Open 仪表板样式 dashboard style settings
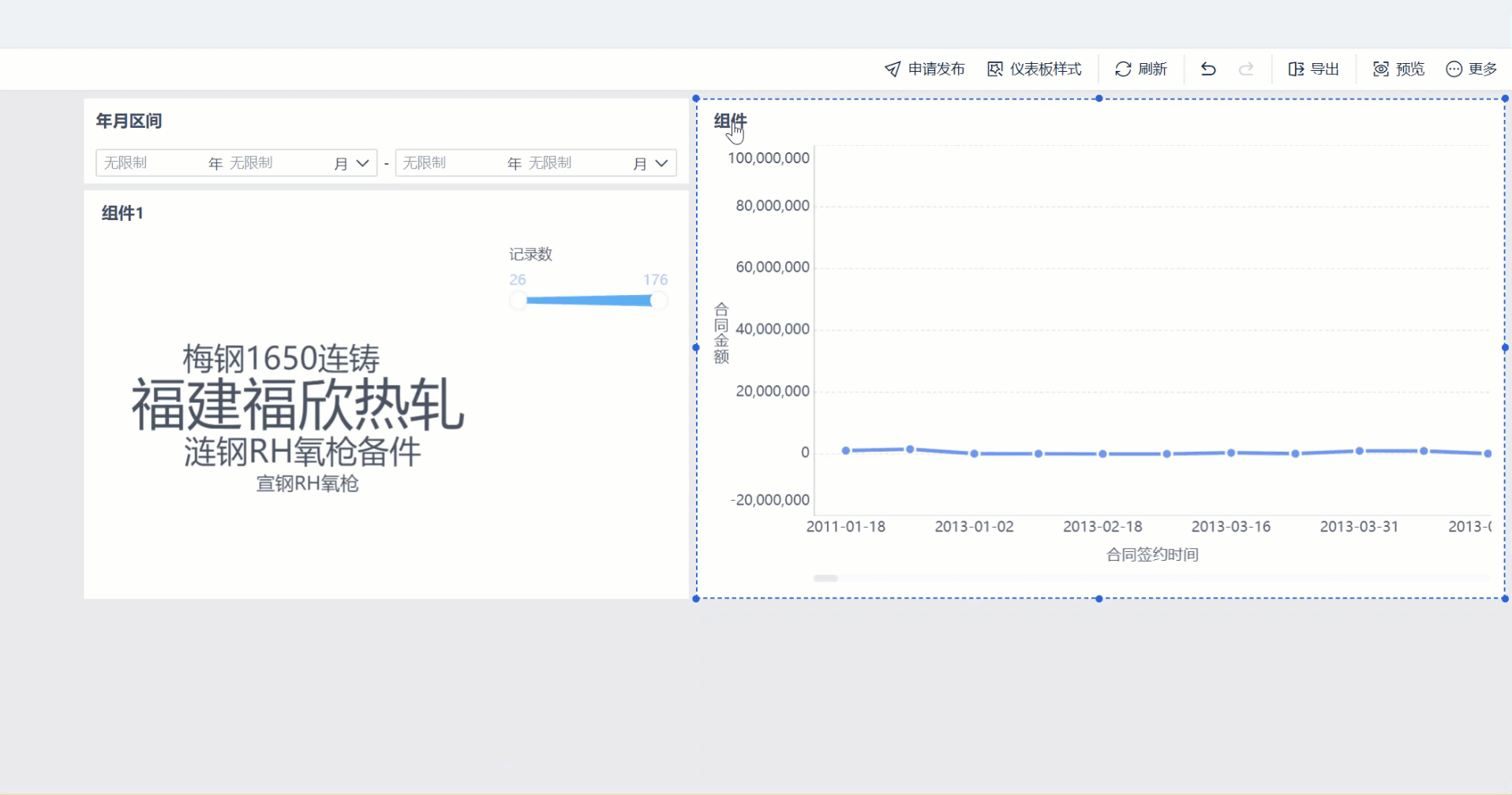The width and height of the screenshot is (1512, 795). coord(1034,69)
